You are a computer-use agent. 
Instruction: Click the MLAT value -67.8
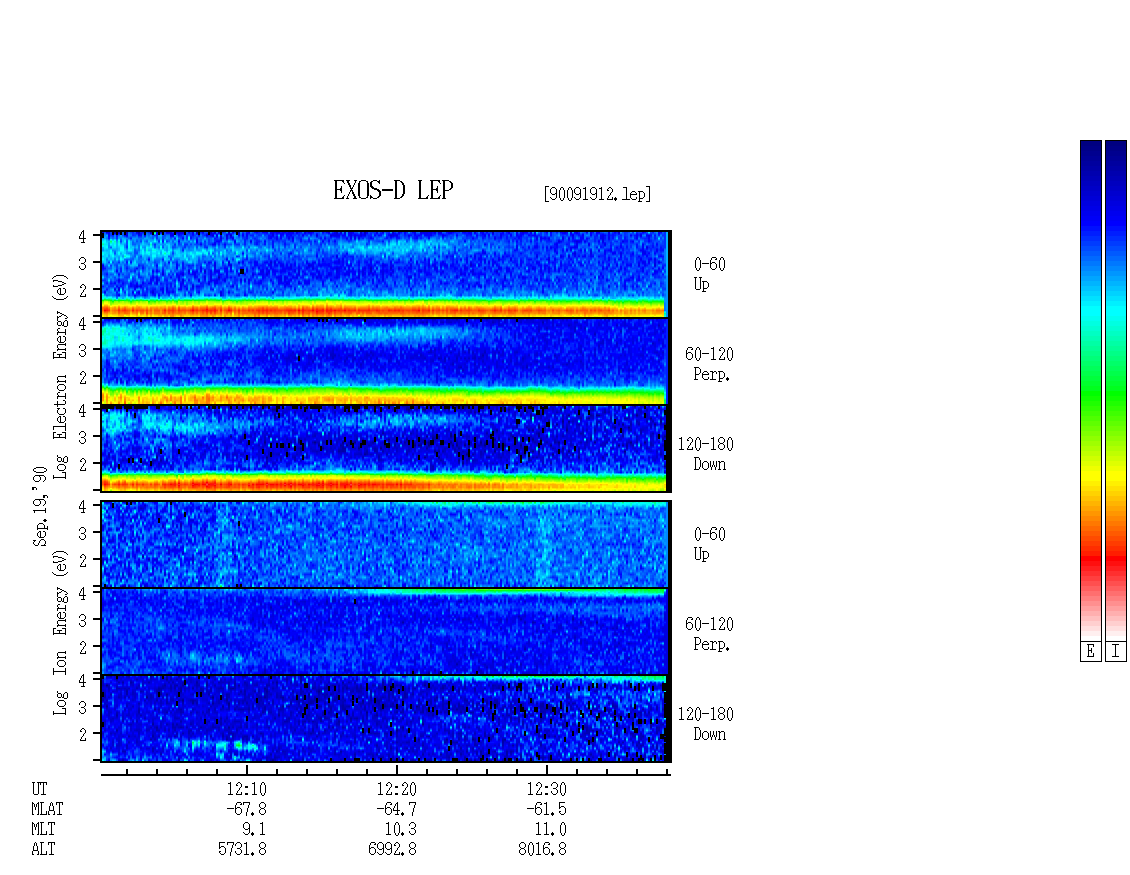246,809
